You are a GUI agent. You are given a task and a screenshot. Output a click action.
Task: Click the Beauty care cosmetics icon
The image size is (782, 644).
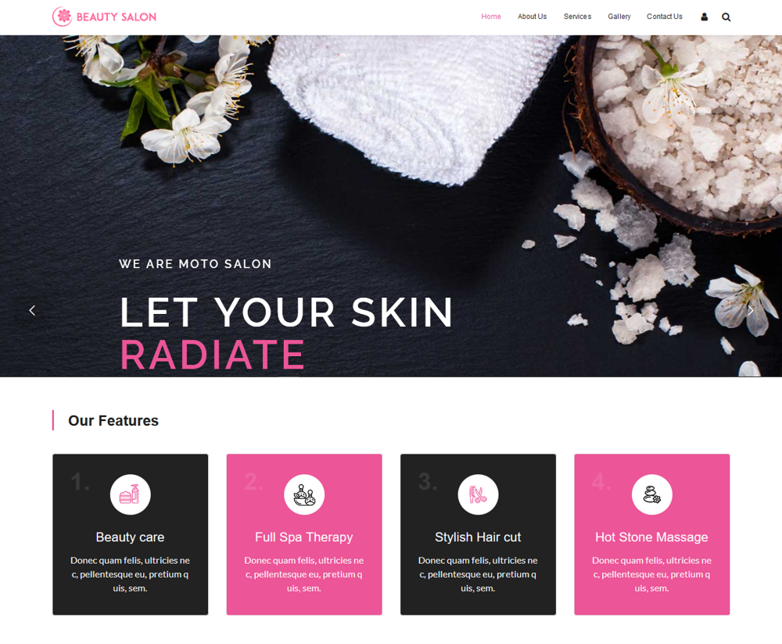[x=130, y=494]
